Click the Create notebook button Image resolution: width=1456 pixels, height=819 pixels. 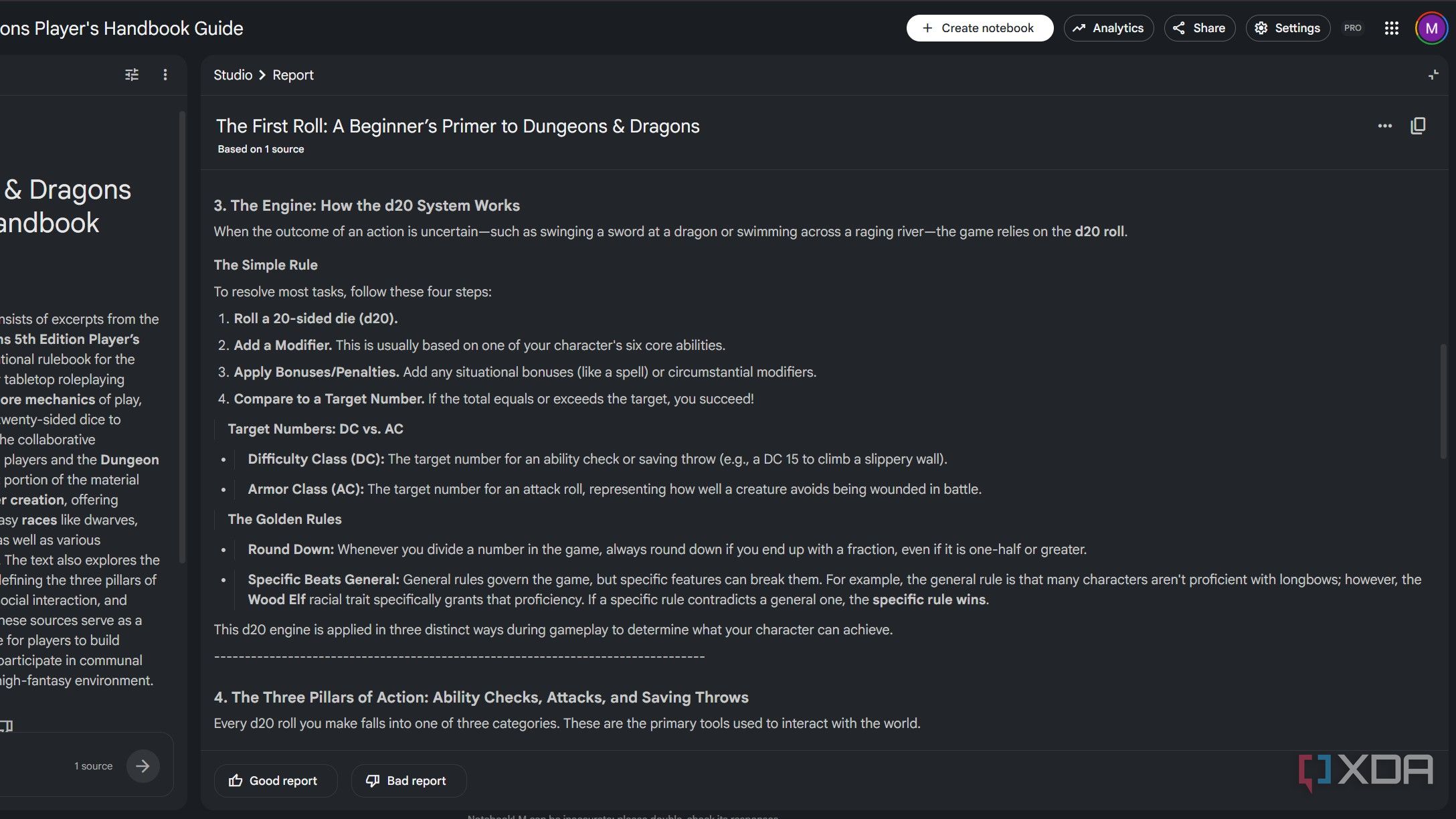[980, 28]
